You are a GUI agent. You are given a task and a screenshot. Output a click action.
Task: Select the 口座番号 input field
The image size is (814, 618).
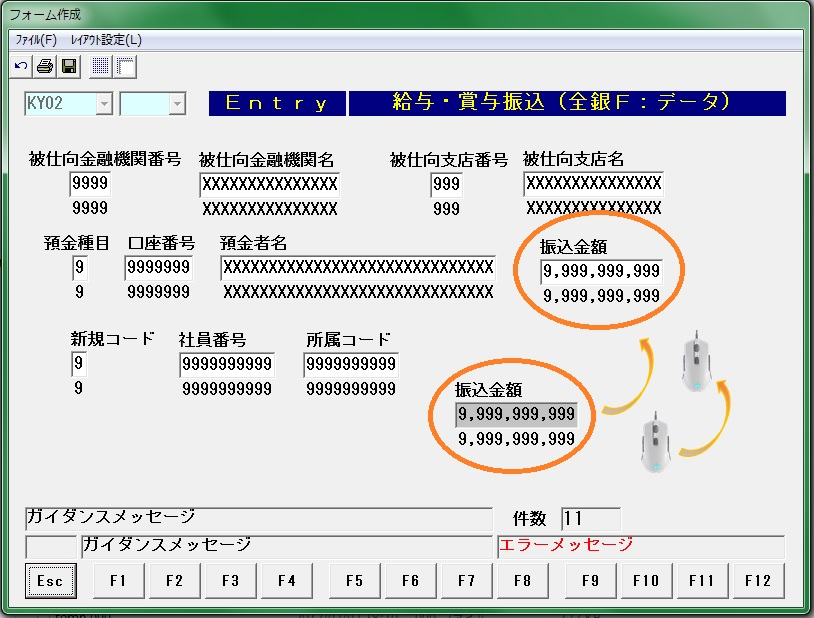point(159,268)
